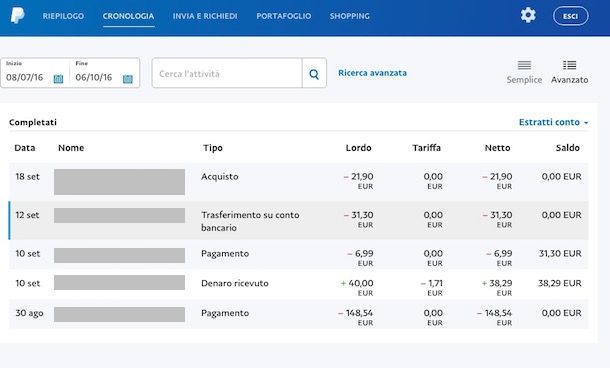The image size is (610, 368).
Task: Expand the Estratti conto dropdown
Action: pyautogui.click(x=553, y=122)
